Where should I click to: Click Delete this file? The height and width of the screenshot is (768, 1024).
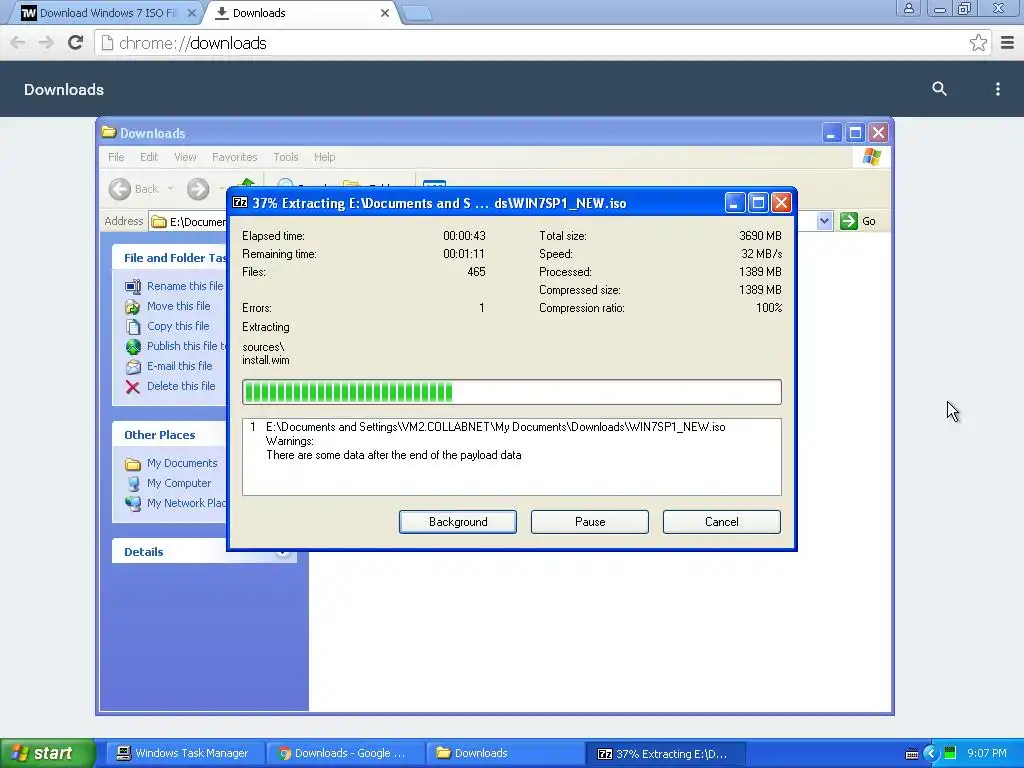point(181,386)
